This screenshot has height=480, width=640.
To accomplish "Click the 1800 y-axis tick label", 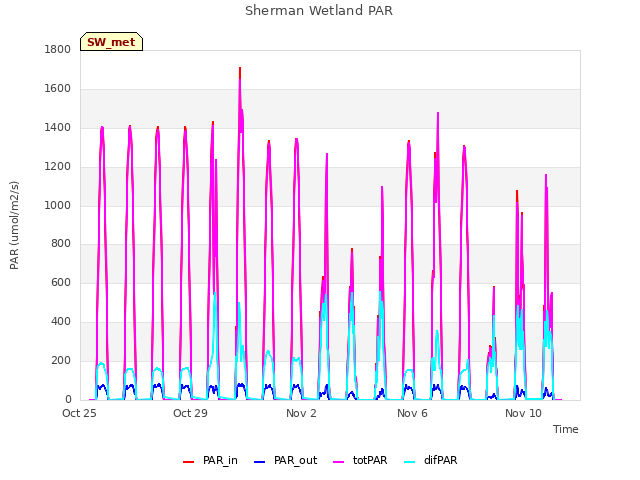I will (x=58, y=50).
